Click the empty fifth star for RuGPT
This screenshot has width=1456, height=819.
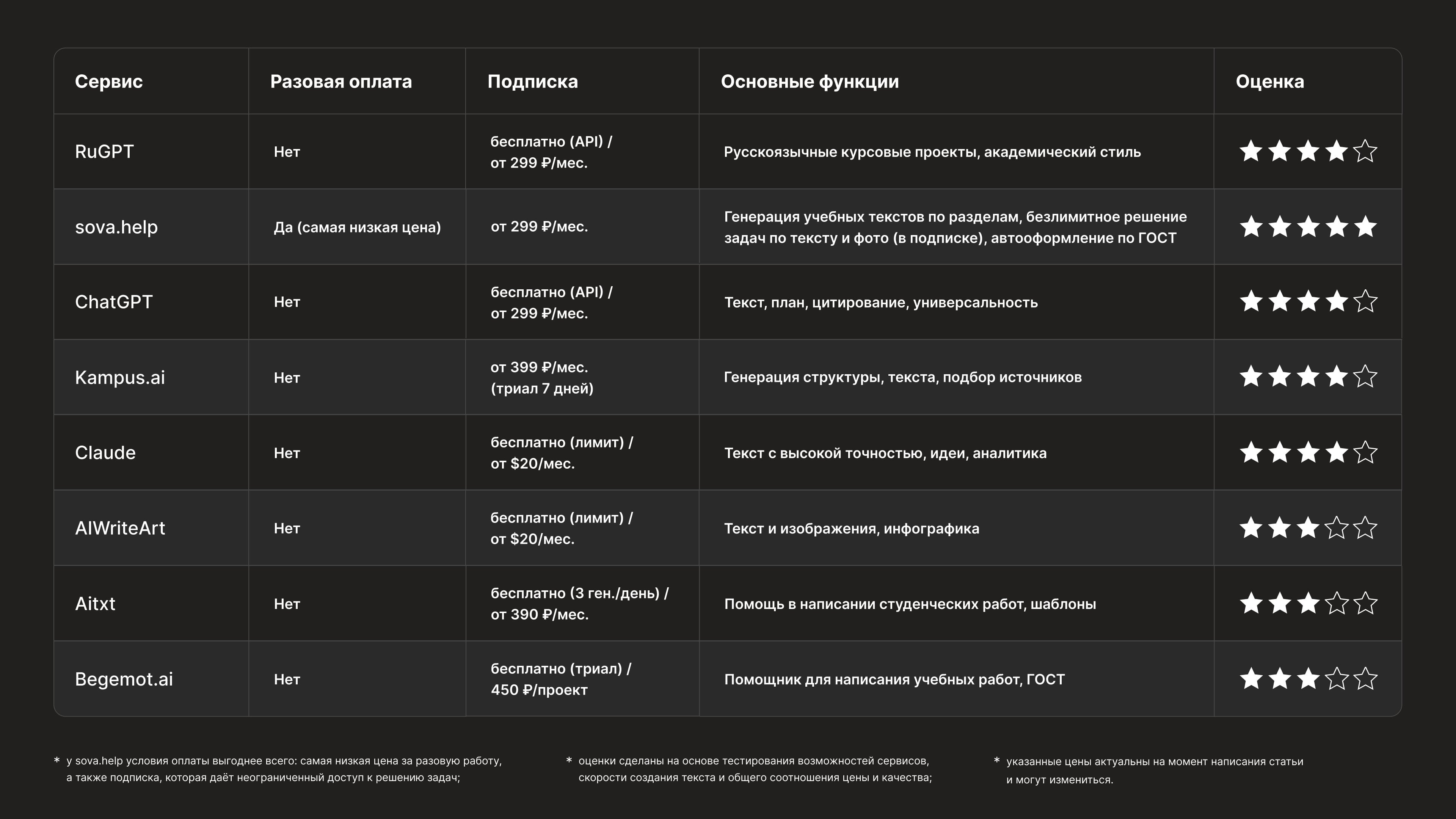coord(1365,152)
